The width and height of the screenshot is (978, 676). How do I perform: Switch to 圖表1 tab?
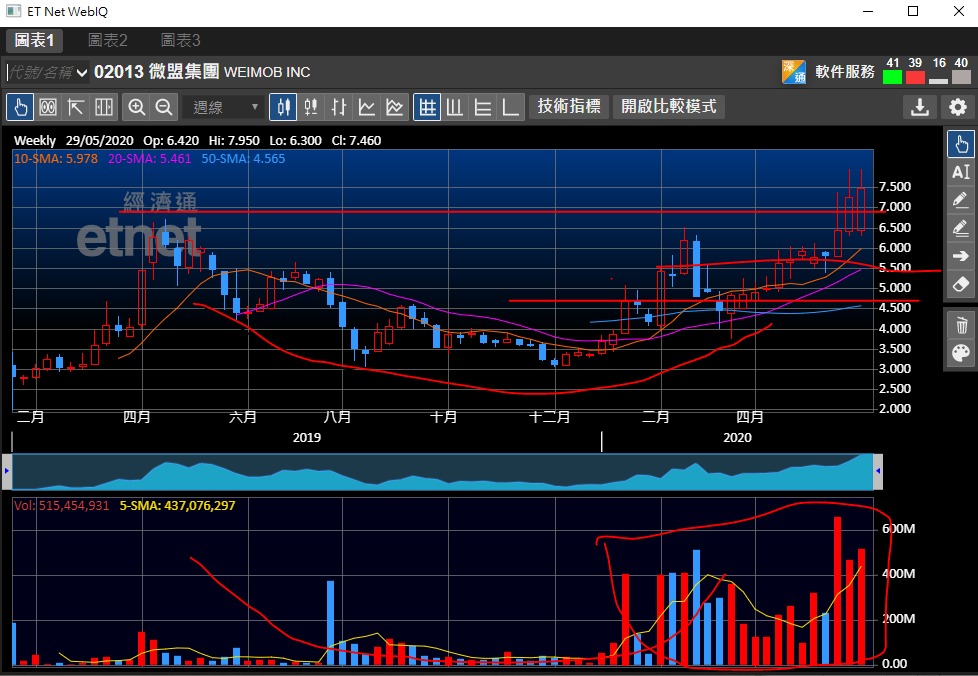pos(35,41)
